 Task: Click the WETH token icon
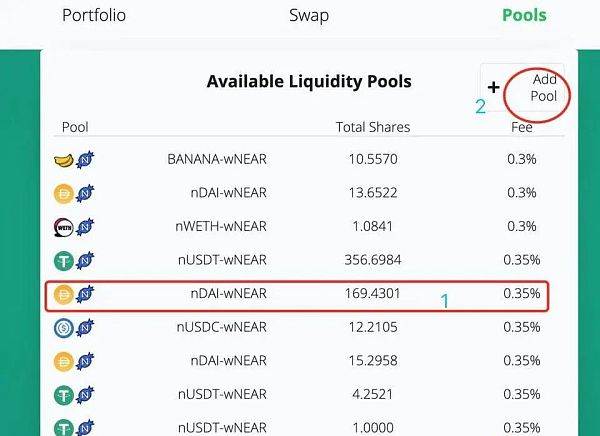pos(64,227)
